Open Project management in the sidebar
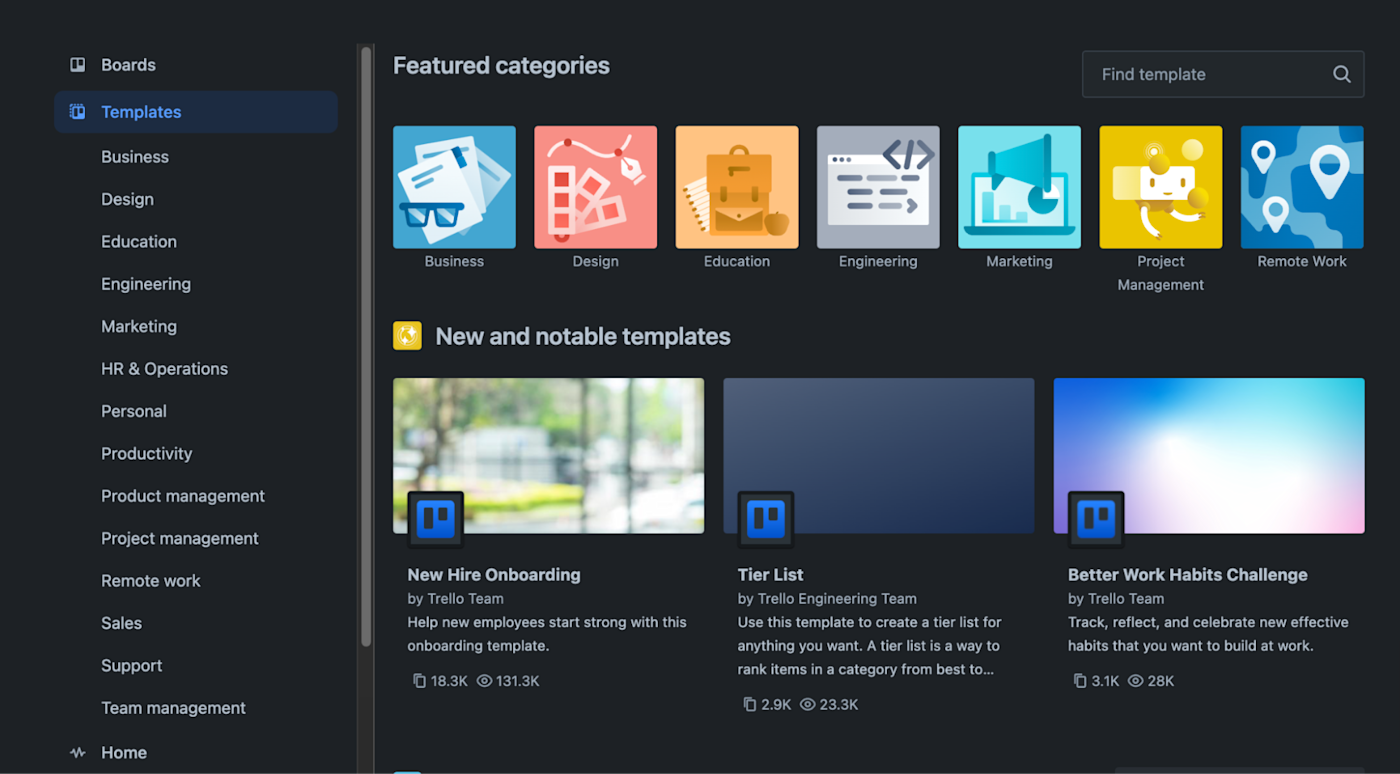Viewport: 1400px width, 774px height. point(180,538)
